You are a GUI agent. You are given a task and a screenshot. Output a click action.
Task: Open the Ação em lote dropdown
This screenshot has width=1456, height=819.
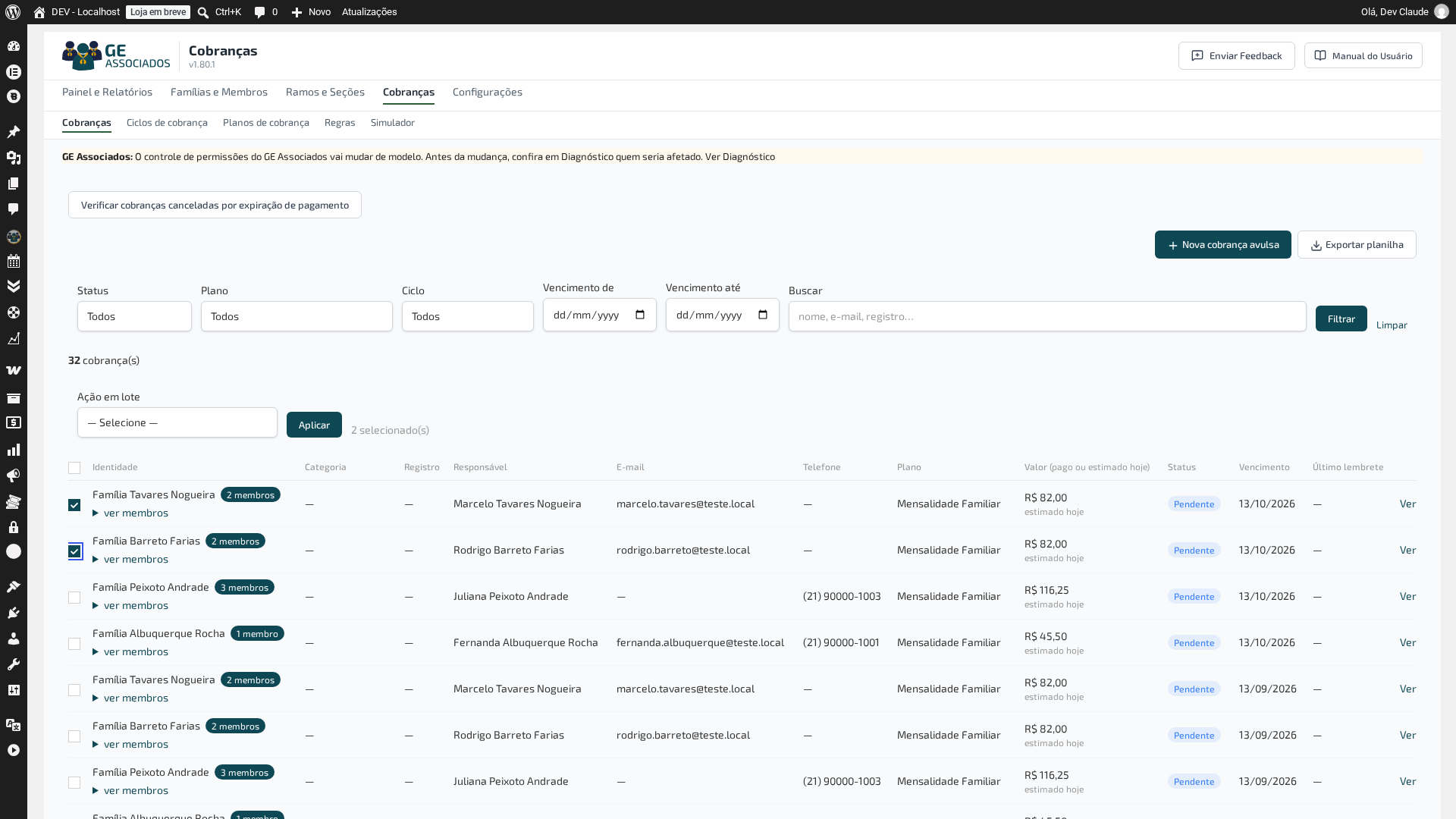click(177, 422)
